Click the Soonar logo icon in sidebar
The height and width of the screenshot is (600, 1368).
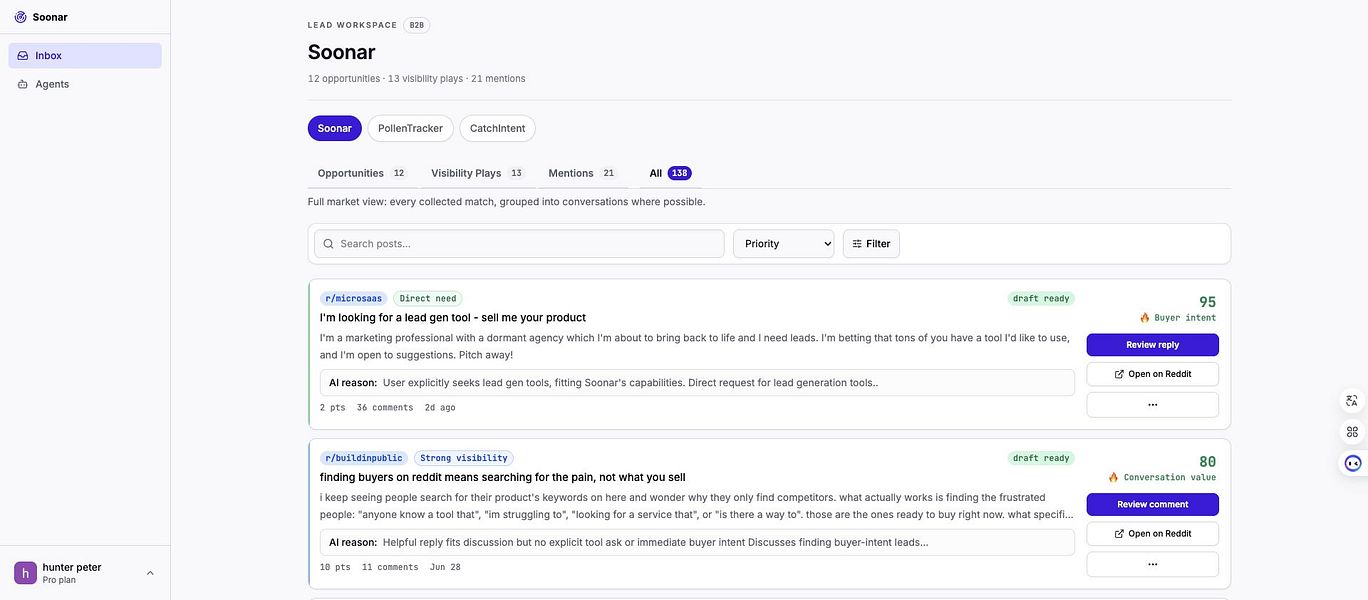click(x=21, y=17)
